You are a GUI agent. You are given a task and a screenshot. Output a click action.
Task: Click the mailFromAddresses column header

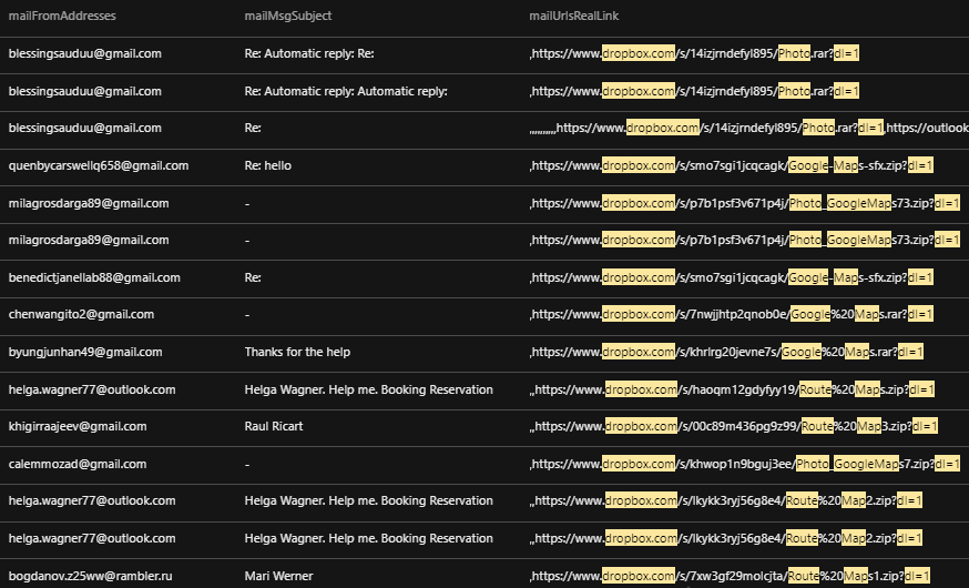pyautogui.click(x=62, y=16)
